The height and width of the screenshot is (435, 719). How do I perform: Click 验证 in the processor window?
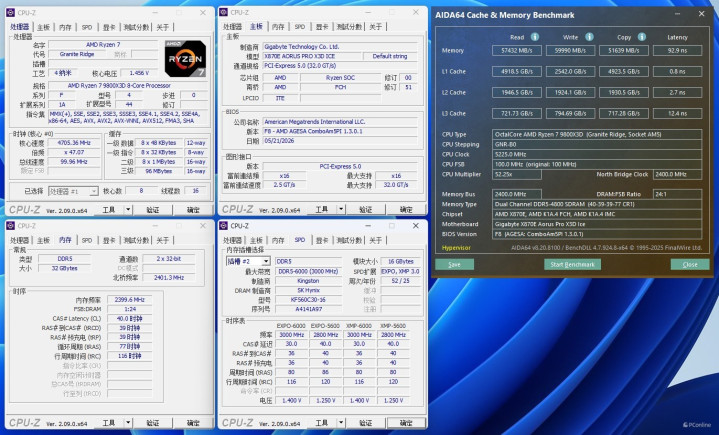(x=153, y=210)
